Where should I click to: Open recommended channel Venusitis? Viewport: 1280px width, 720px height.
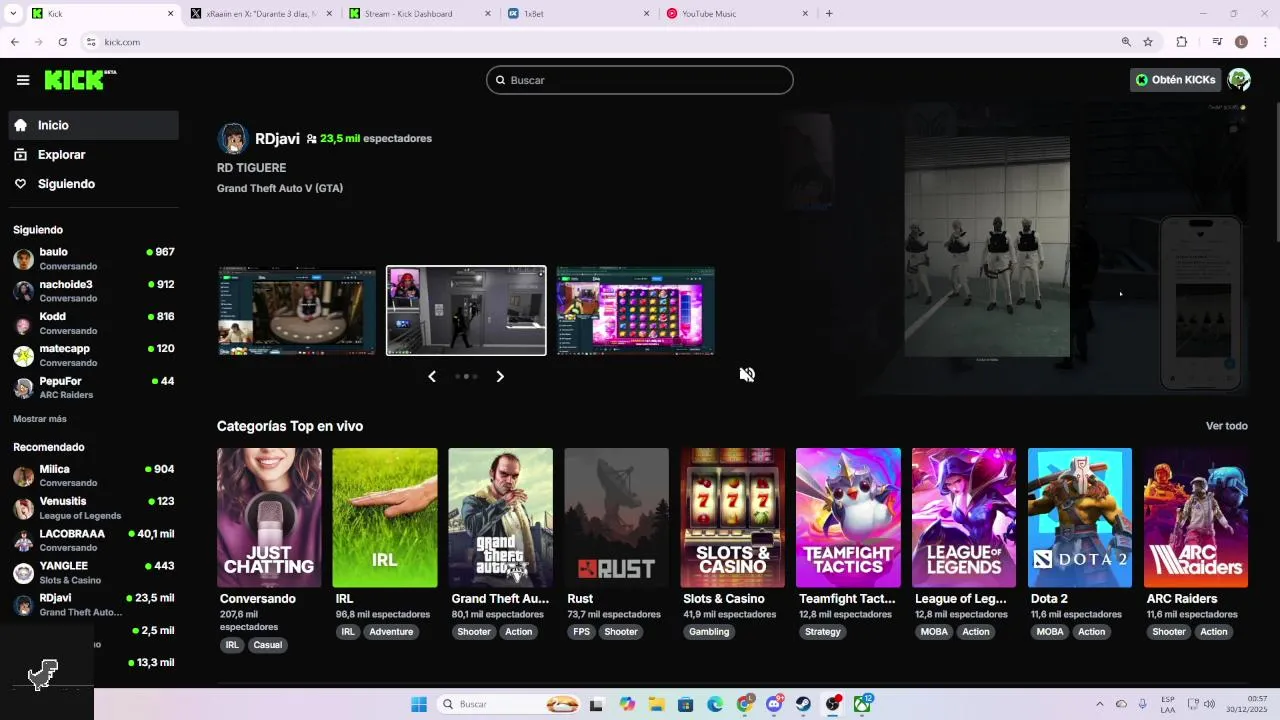pos(94,508)
